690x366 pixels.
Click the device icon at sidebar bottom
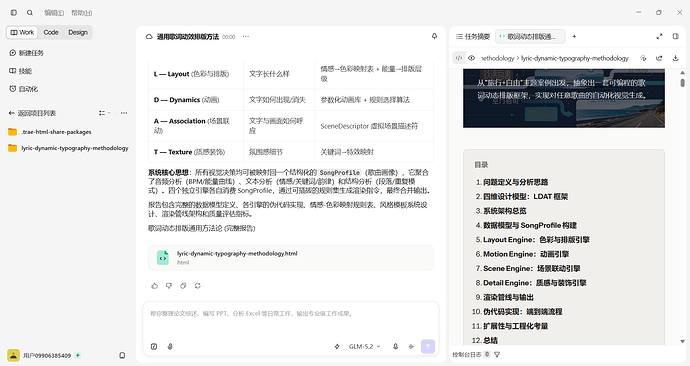tap(122, 355)
